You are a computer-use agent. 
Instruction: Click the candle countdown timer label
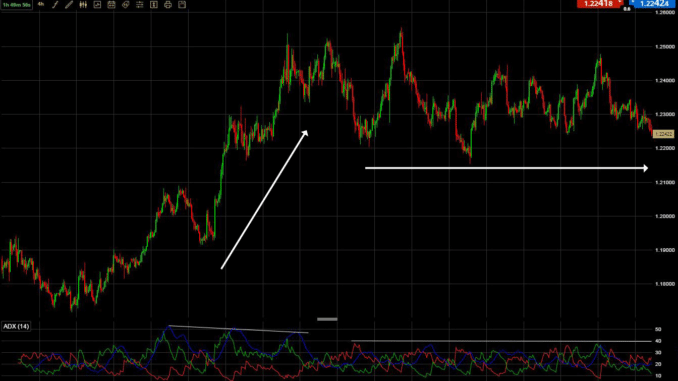point(16,5)
